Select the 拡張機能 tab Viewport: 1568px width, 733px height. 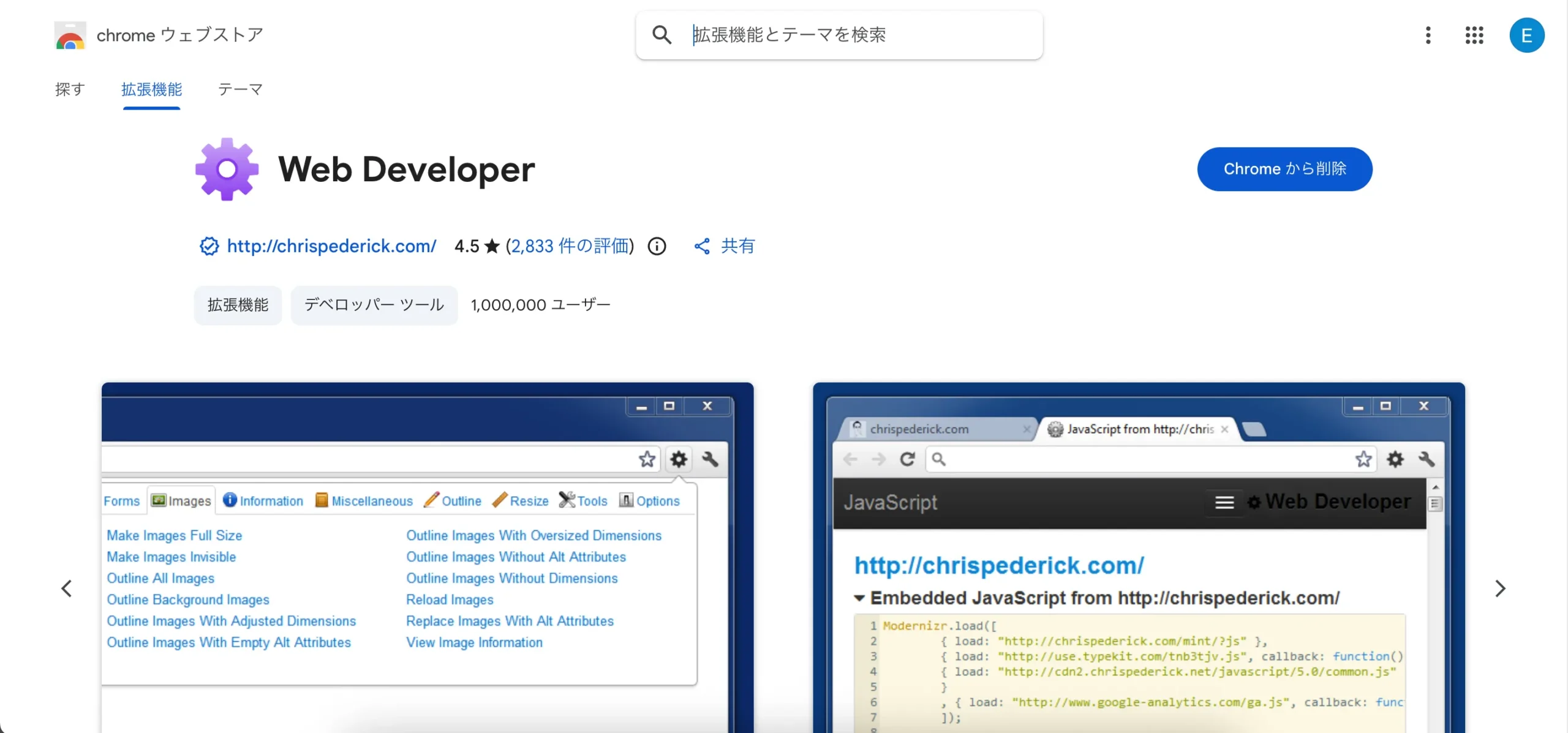coord(151,89)
